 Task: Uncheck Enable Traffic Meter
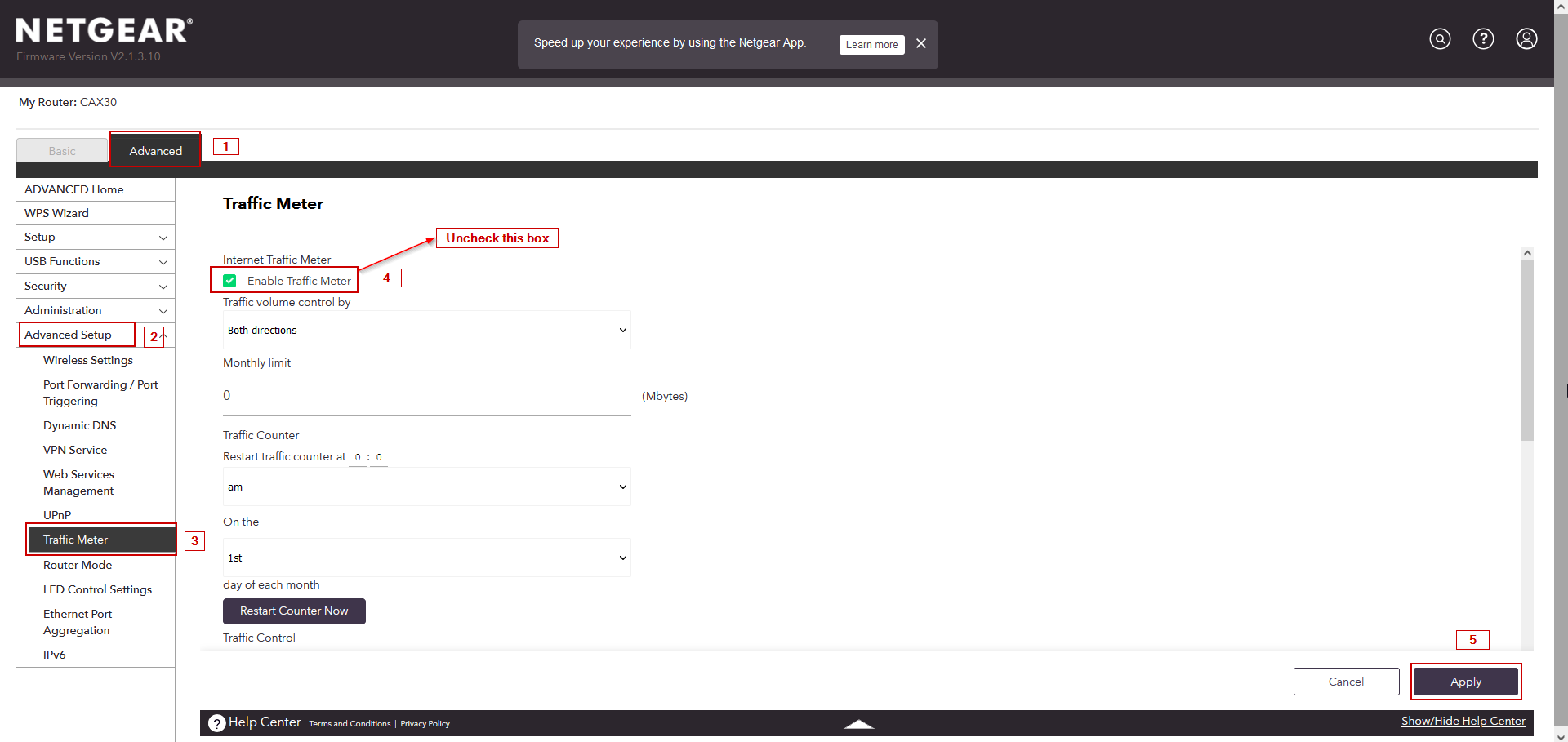(229, 280)
